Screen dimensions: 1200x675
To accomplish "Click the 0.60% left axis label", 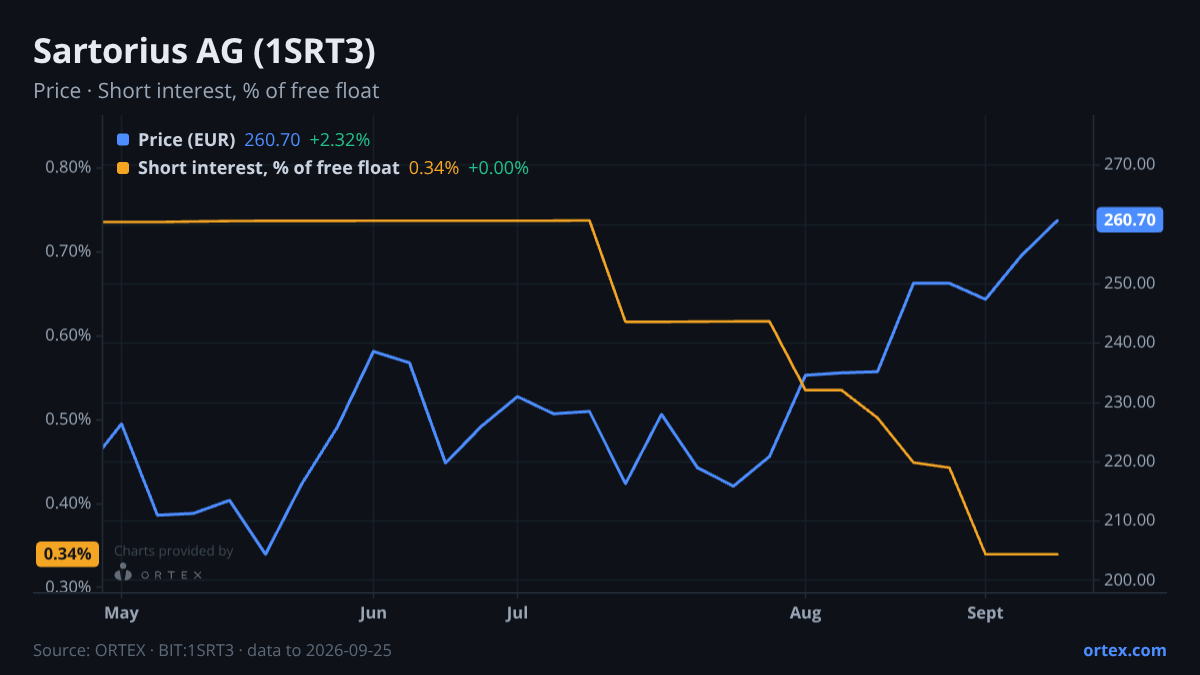I will (x=68, y=335).
